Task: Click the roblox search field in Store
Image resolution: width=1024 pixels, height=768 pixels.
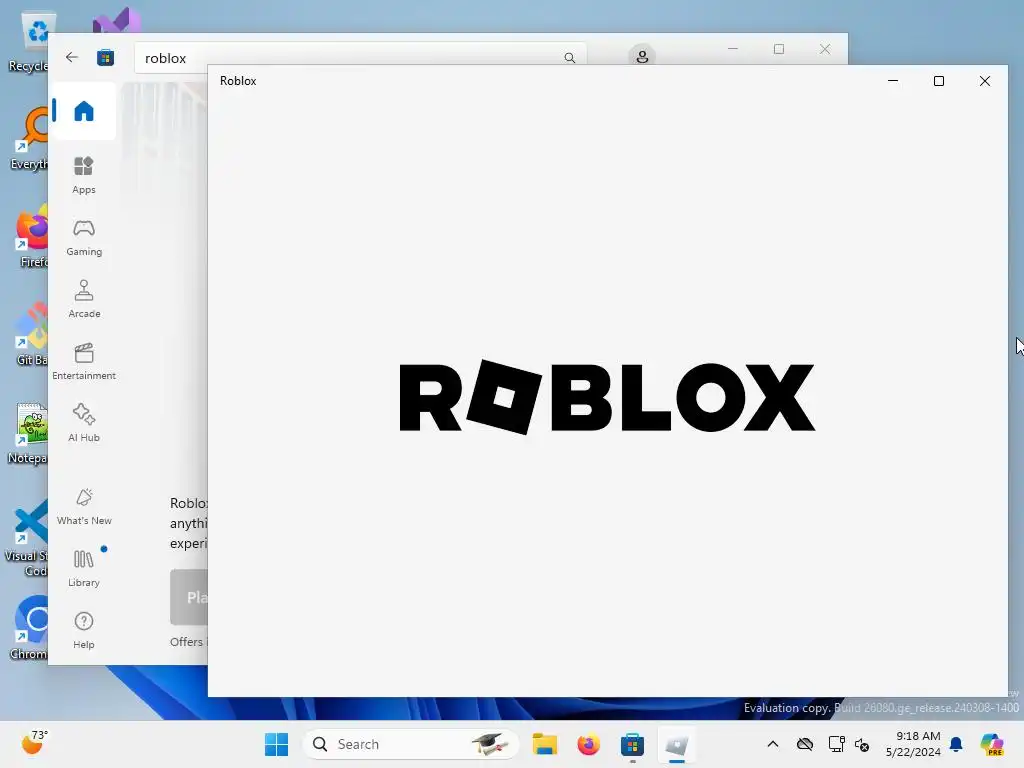Action: [360, 57]
